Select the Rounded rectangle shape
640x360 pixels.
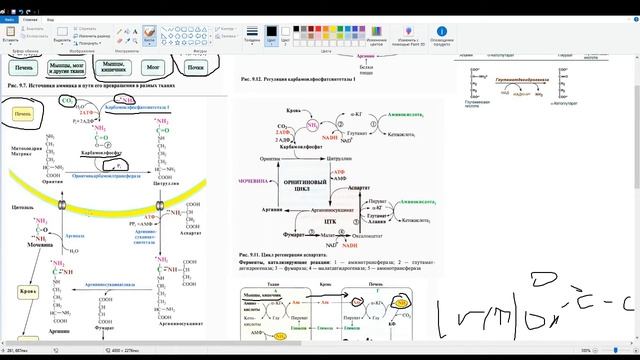pyautogui.click(x=191, y=29)
